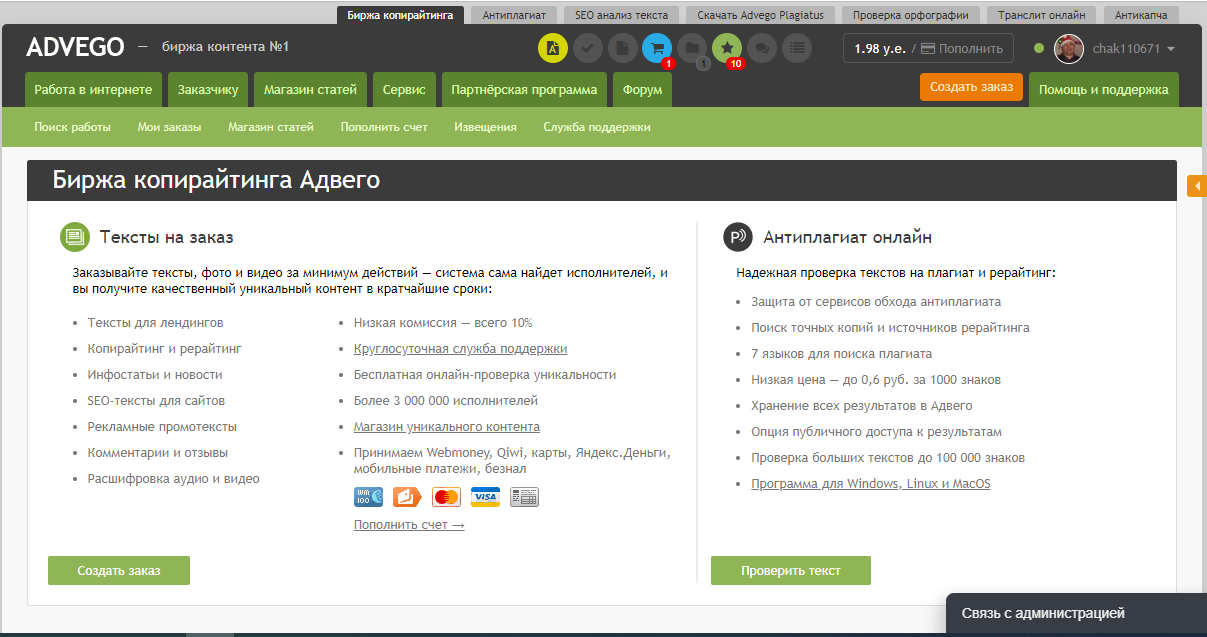Screen dimensions: 1207x637
Task: Click the gray folder icon in header
Action: tap(692, 48)
